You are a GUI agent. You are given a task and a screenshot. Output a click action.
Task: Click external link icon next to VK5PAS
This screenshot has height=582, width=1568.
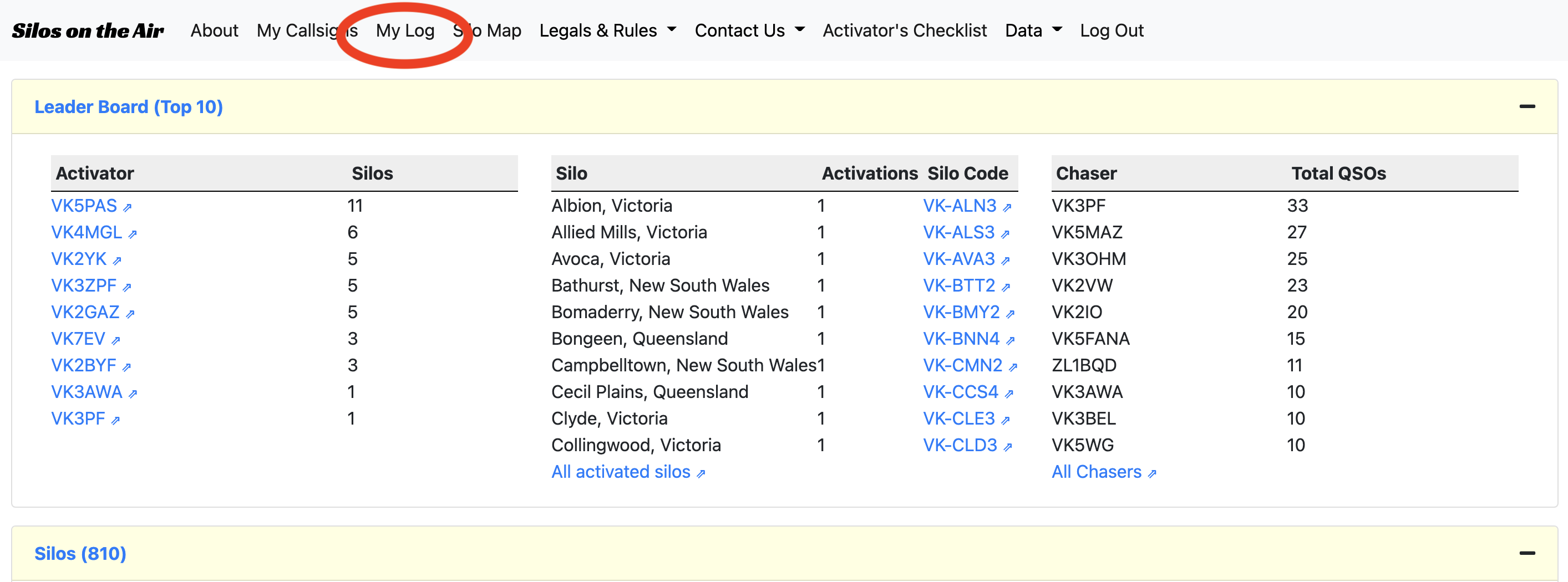(127, 207)
